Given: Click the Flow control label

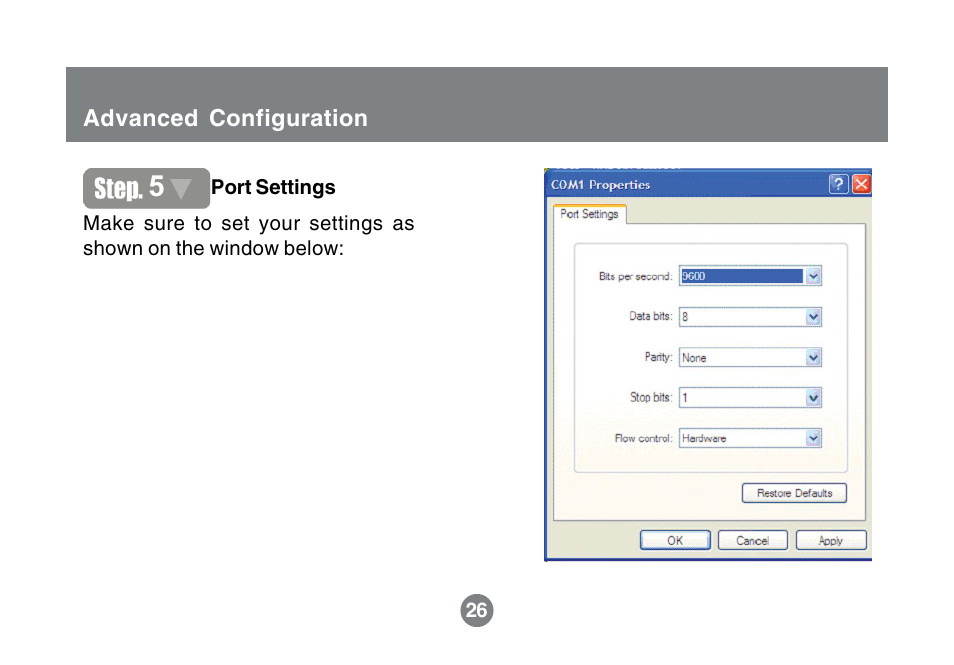Looking at the screenshot, I should [x=643, y=439].
